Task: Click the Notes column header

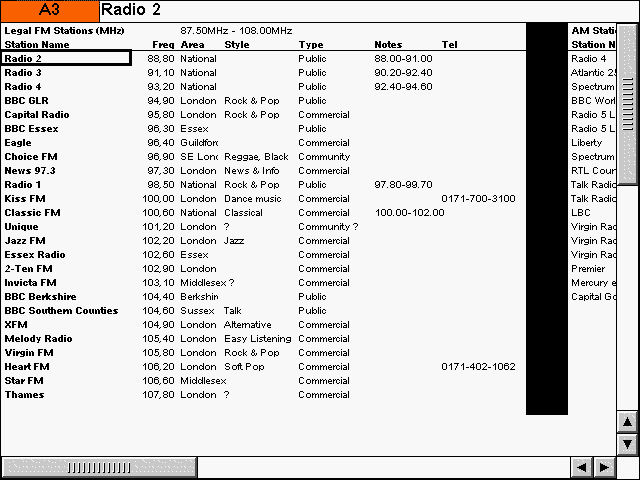Action: pyautogui.click(x=388, y=44)
